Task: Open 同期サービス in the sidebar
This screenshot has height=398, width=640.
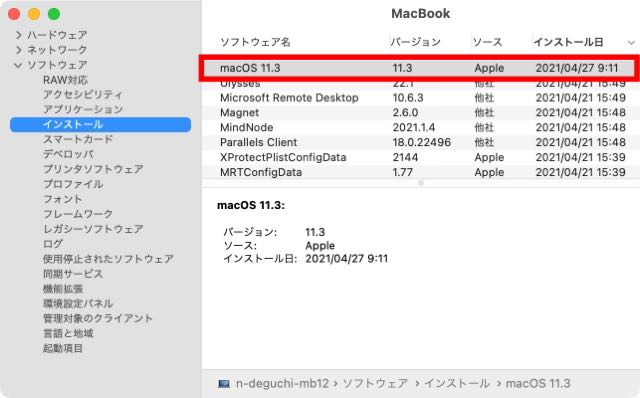Action: [73, 273]
